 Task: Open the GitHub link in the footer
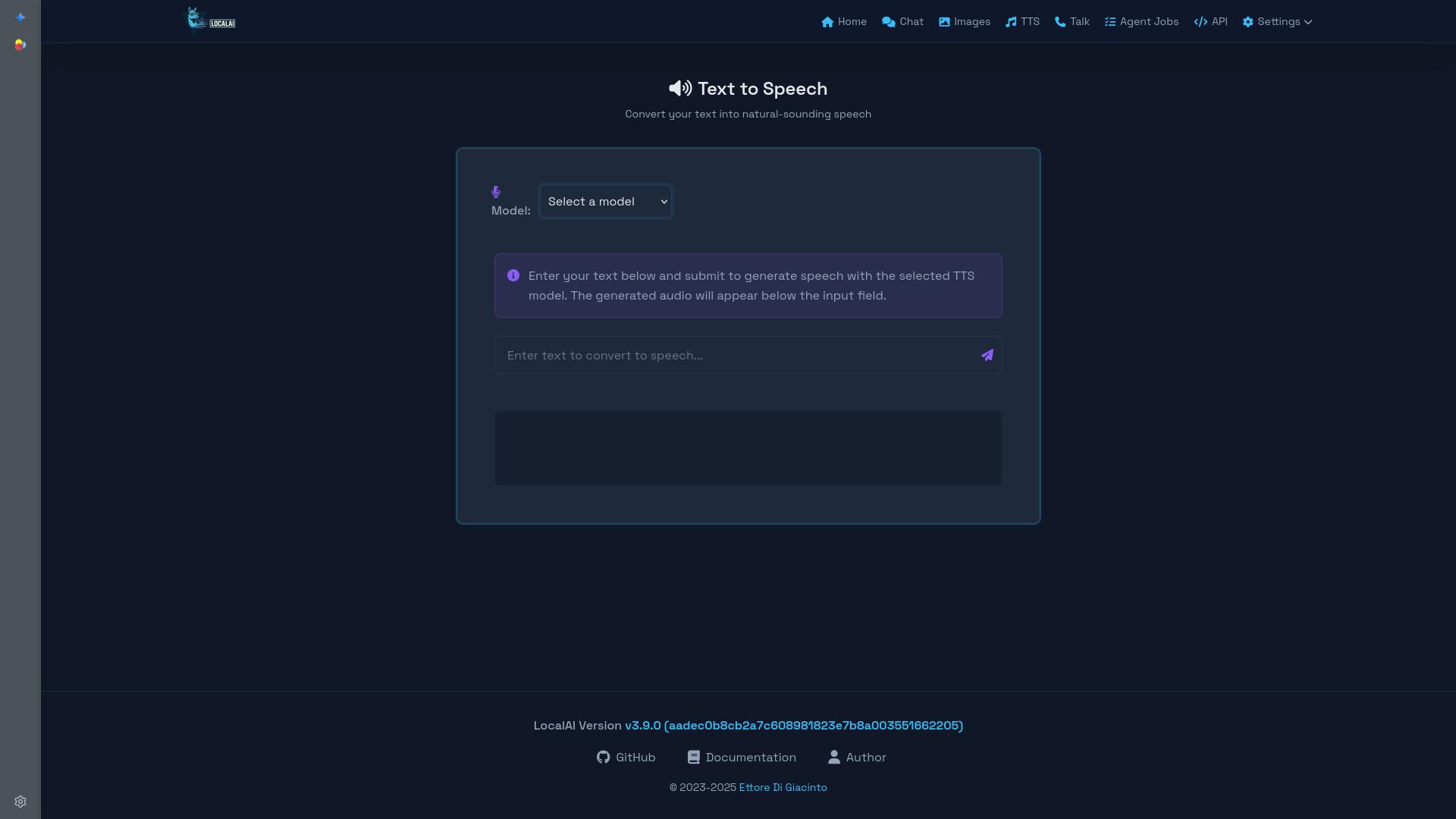point(626,758)
